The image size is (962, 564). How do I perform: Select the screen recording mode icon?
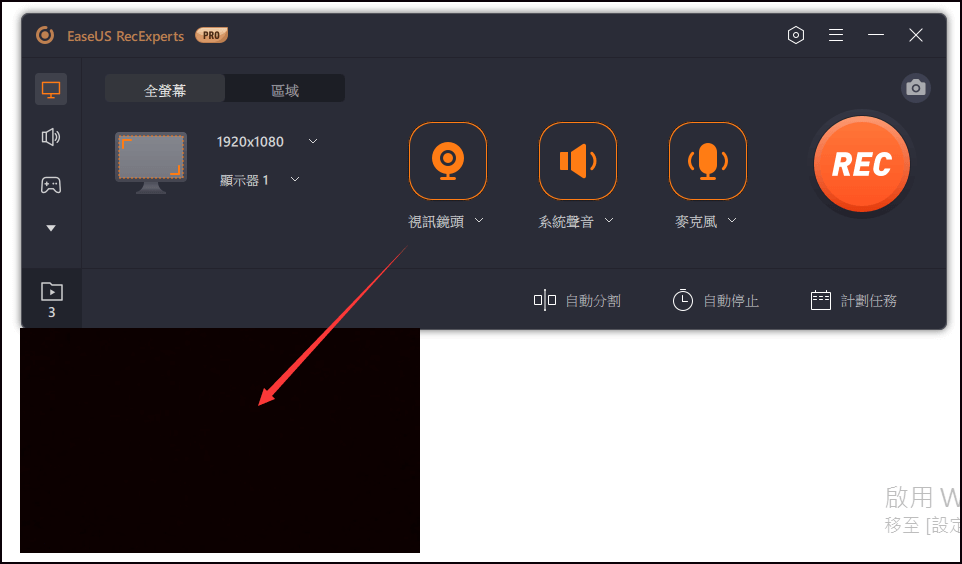[x=51, y=90]
